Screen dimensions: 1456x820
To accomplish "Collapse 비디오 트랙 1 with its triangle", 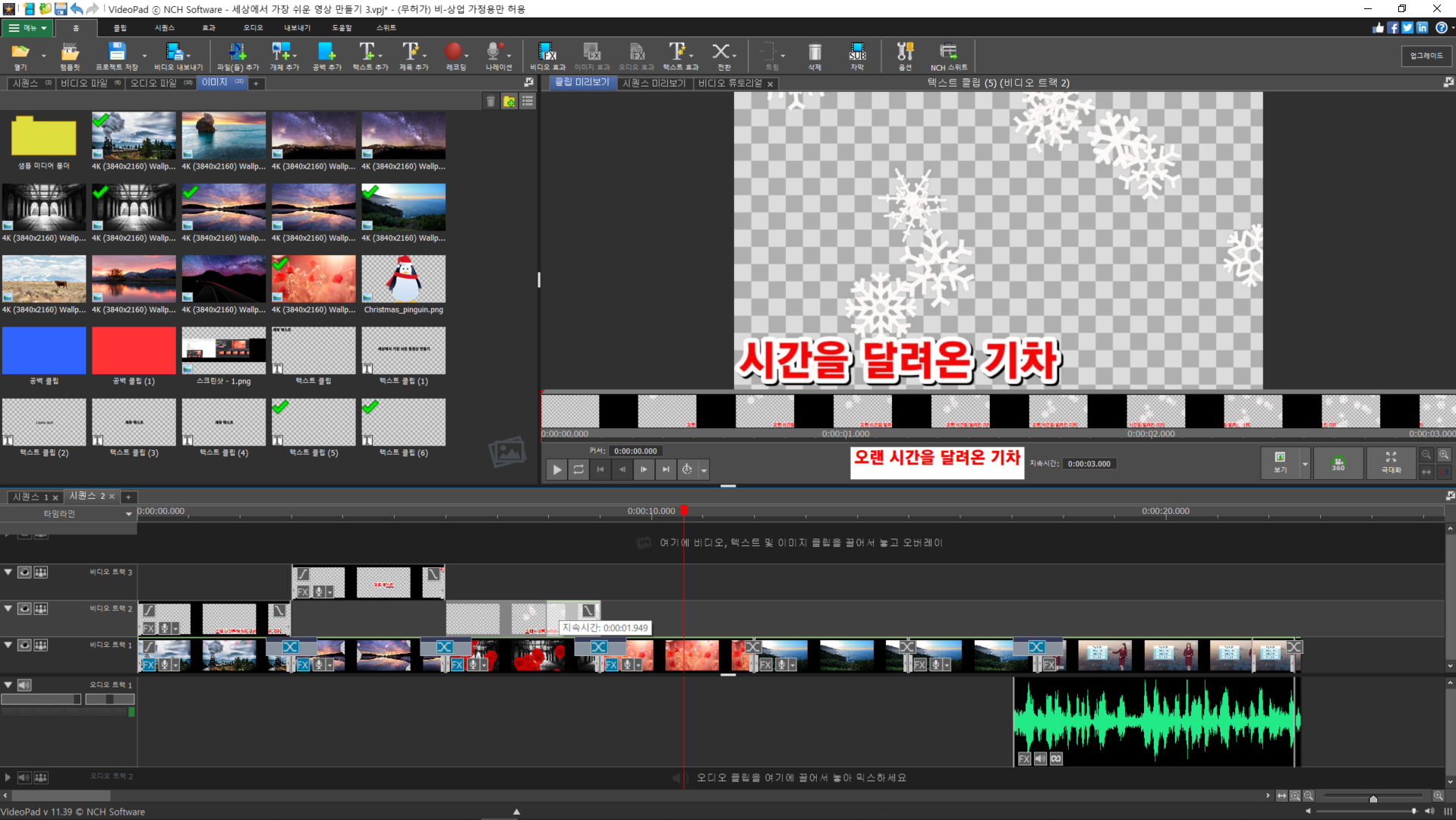I will 8,645.
